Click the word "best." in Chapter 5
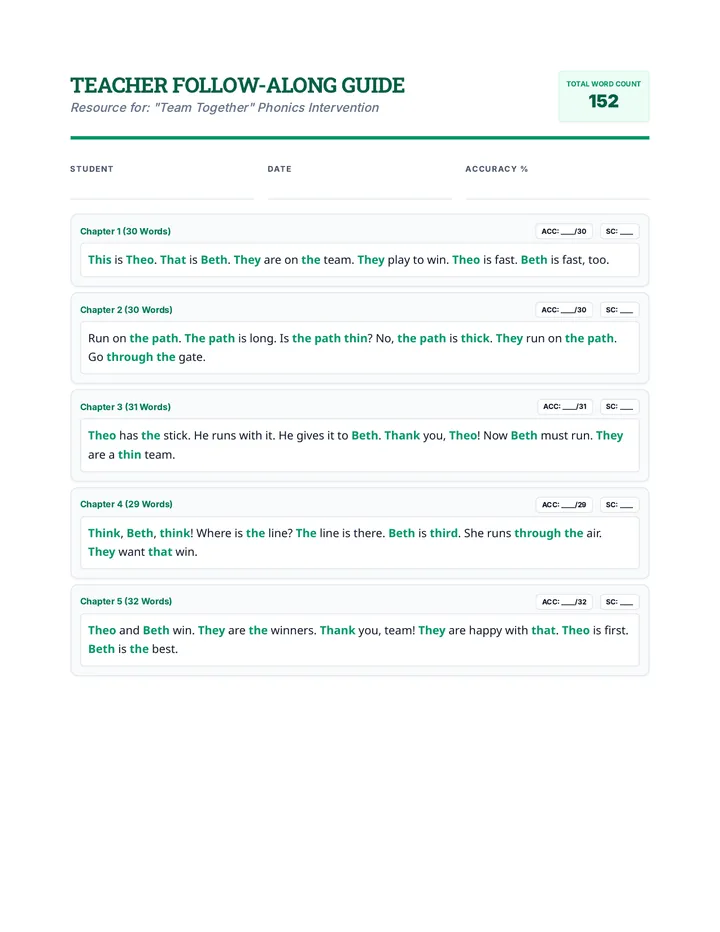 [x=165, y=649]
